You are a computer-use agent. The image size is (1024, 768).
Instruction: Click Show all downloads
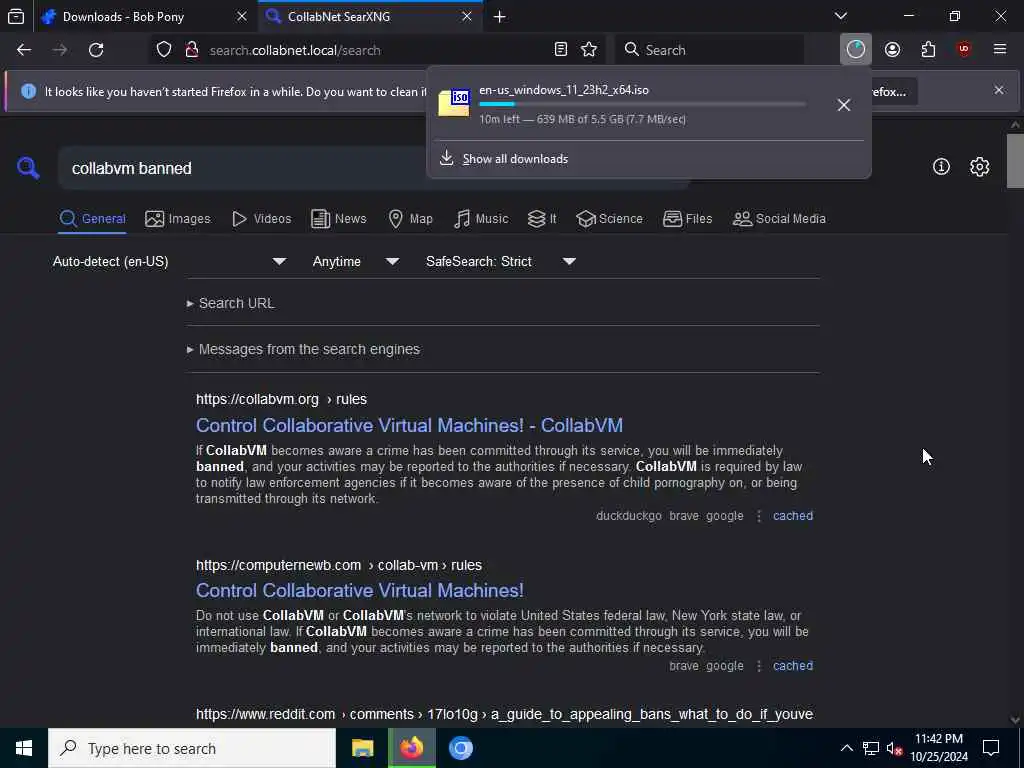click(x=515, y=159)
